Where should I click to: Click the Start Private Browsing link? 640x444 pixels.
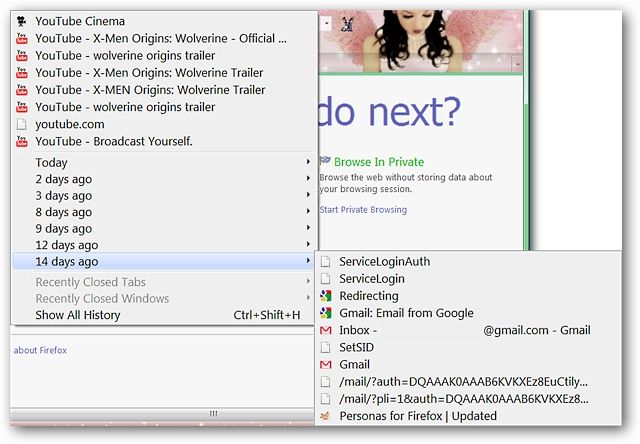pyautogui.click(x=363, y=210)
